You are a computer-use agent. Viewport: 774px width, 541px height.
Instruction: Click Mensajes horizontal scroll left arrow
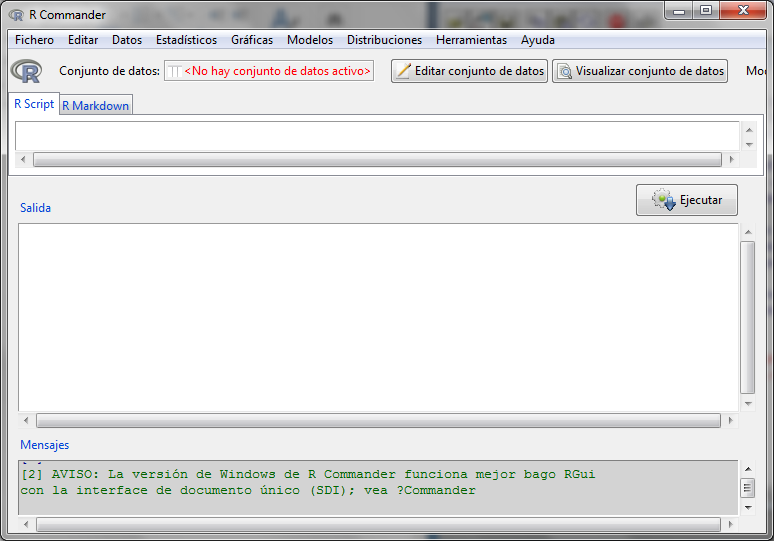pos(26,524)
